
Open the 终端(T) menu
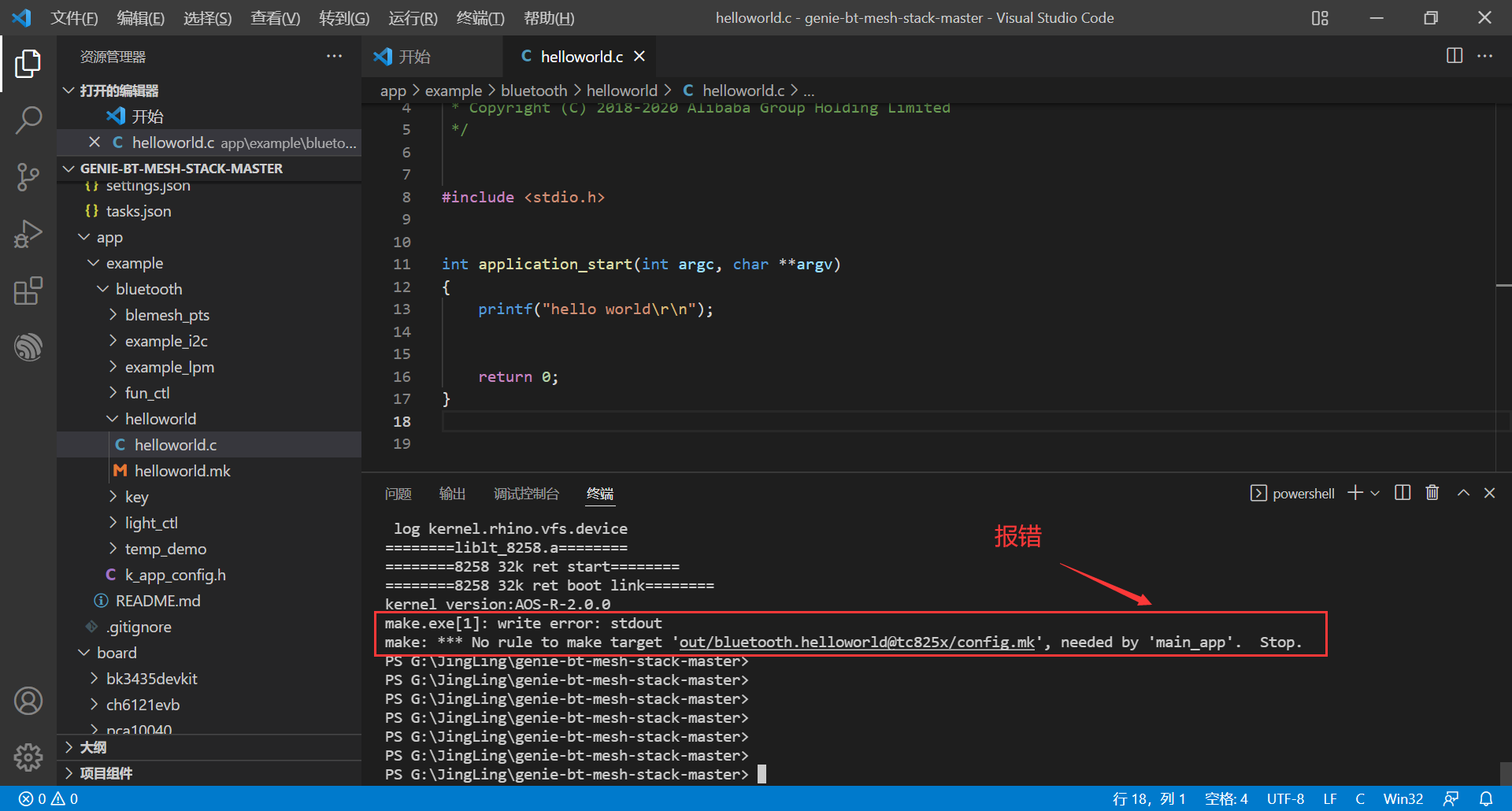pyautogui.click(x=480, y=18)
